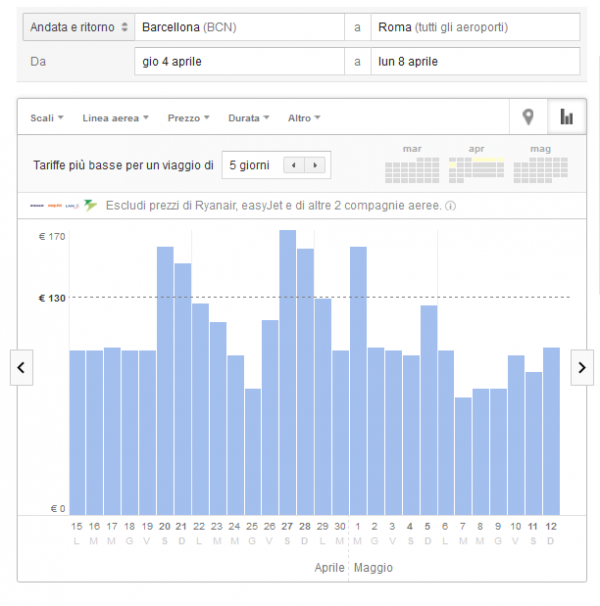Switch to the map view pin icon

tap(528, 118)
